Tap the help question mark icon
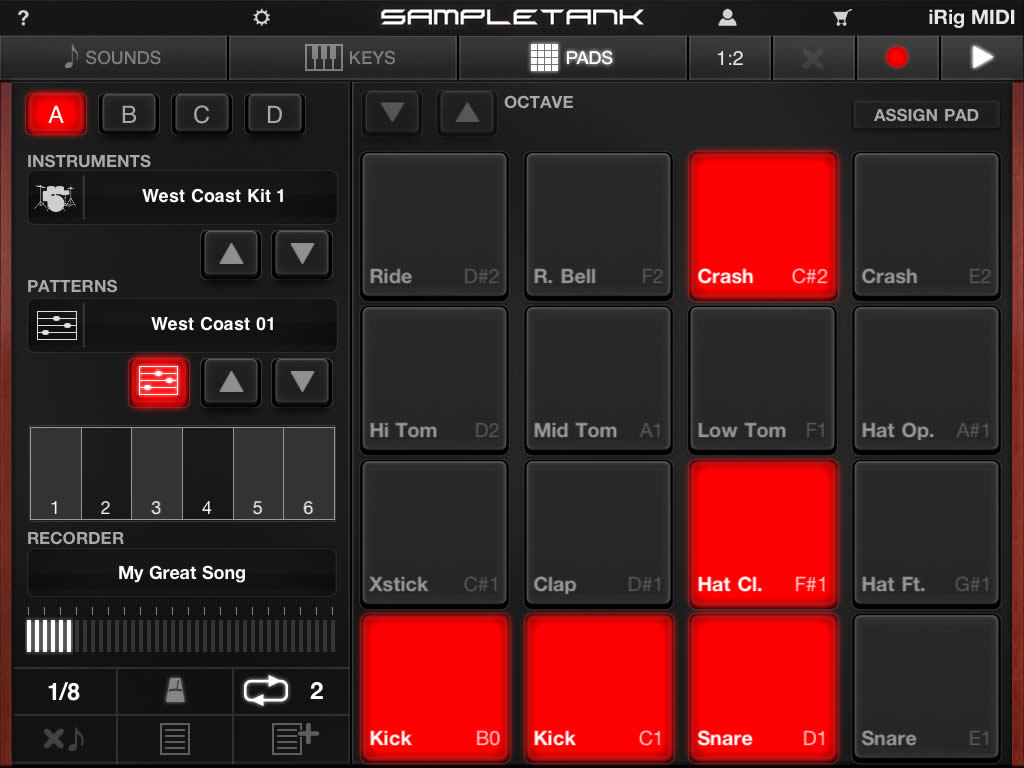 tap(24, 18)
